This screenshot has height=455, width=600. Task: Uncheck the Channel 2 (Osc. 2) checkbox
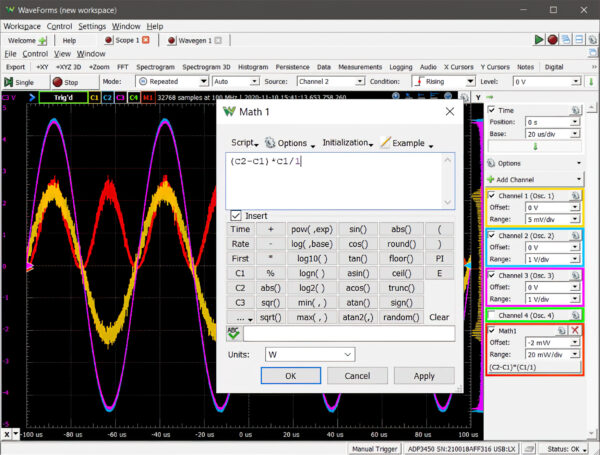pyautogui.click(x=492, y=236)
